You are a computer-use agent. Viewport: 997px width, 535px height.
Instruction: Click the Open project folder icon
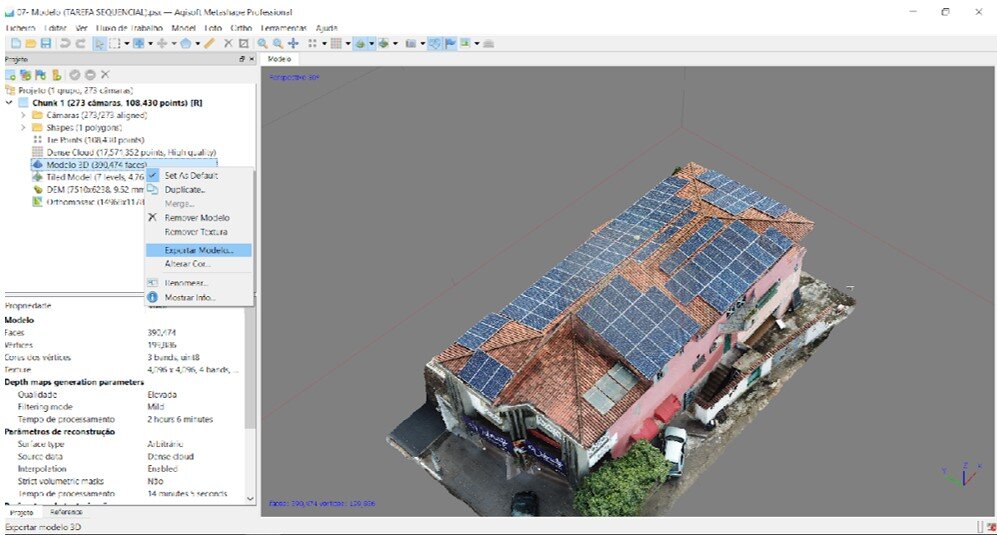coord(31,44)
